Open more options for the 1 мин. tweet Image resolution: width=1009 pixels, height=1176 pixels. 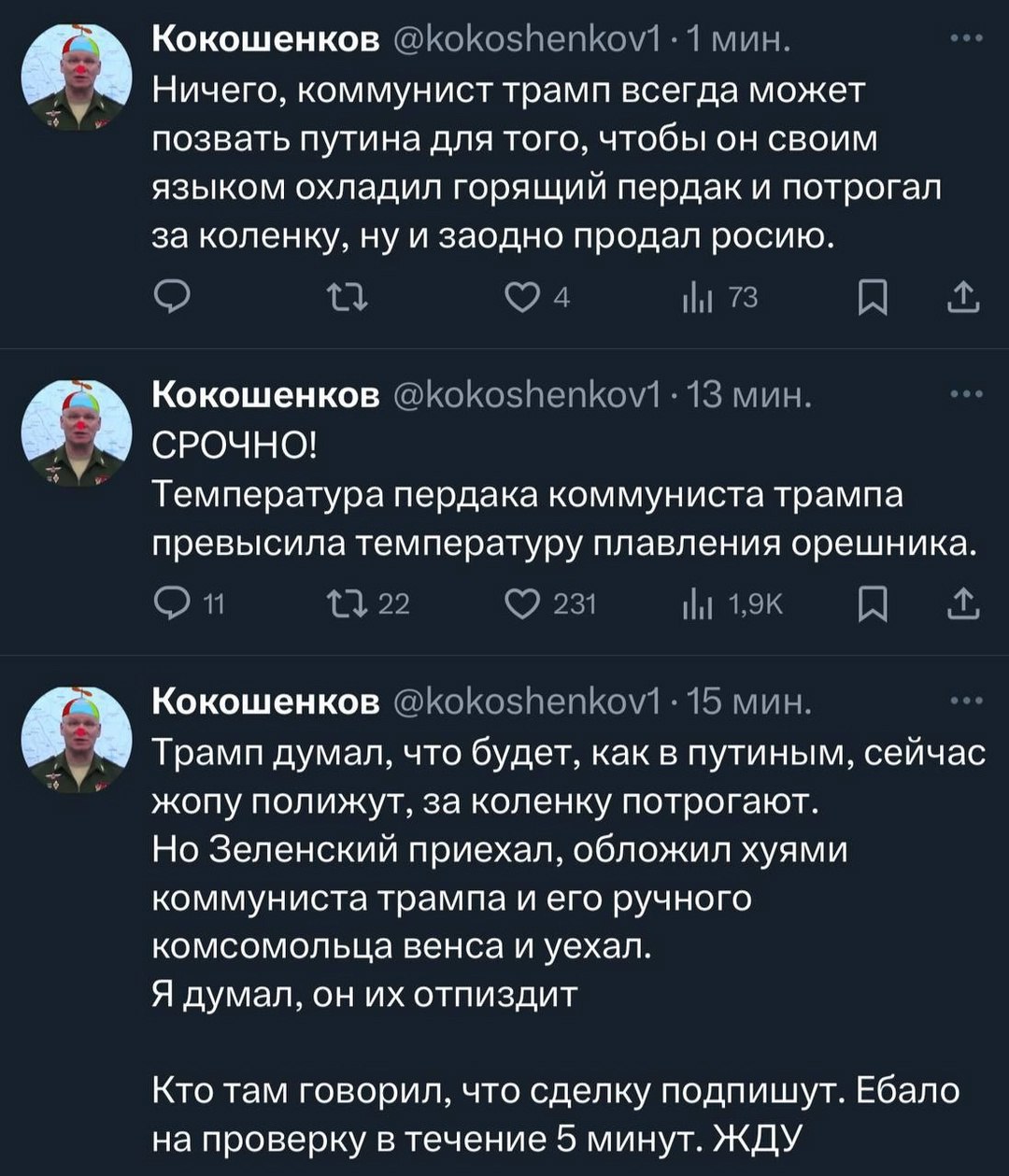click(965, 39)
